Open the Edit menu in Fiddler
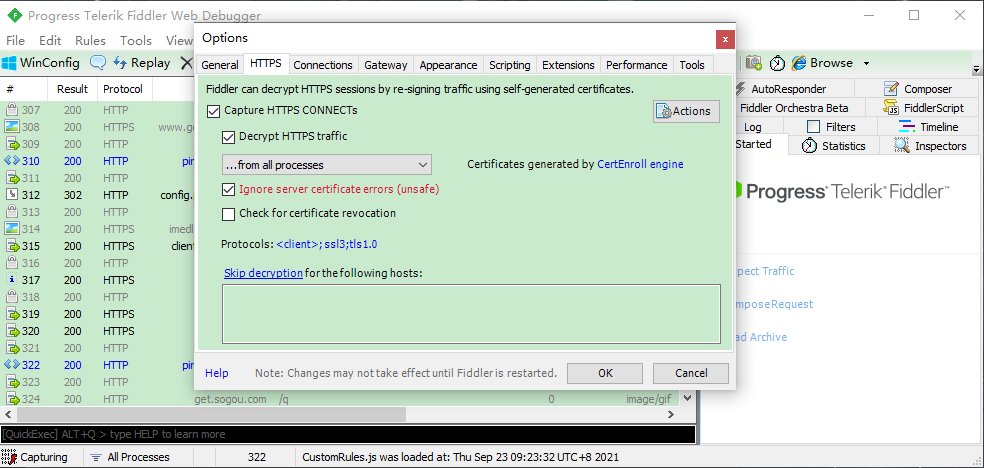 tap(50, 40)
